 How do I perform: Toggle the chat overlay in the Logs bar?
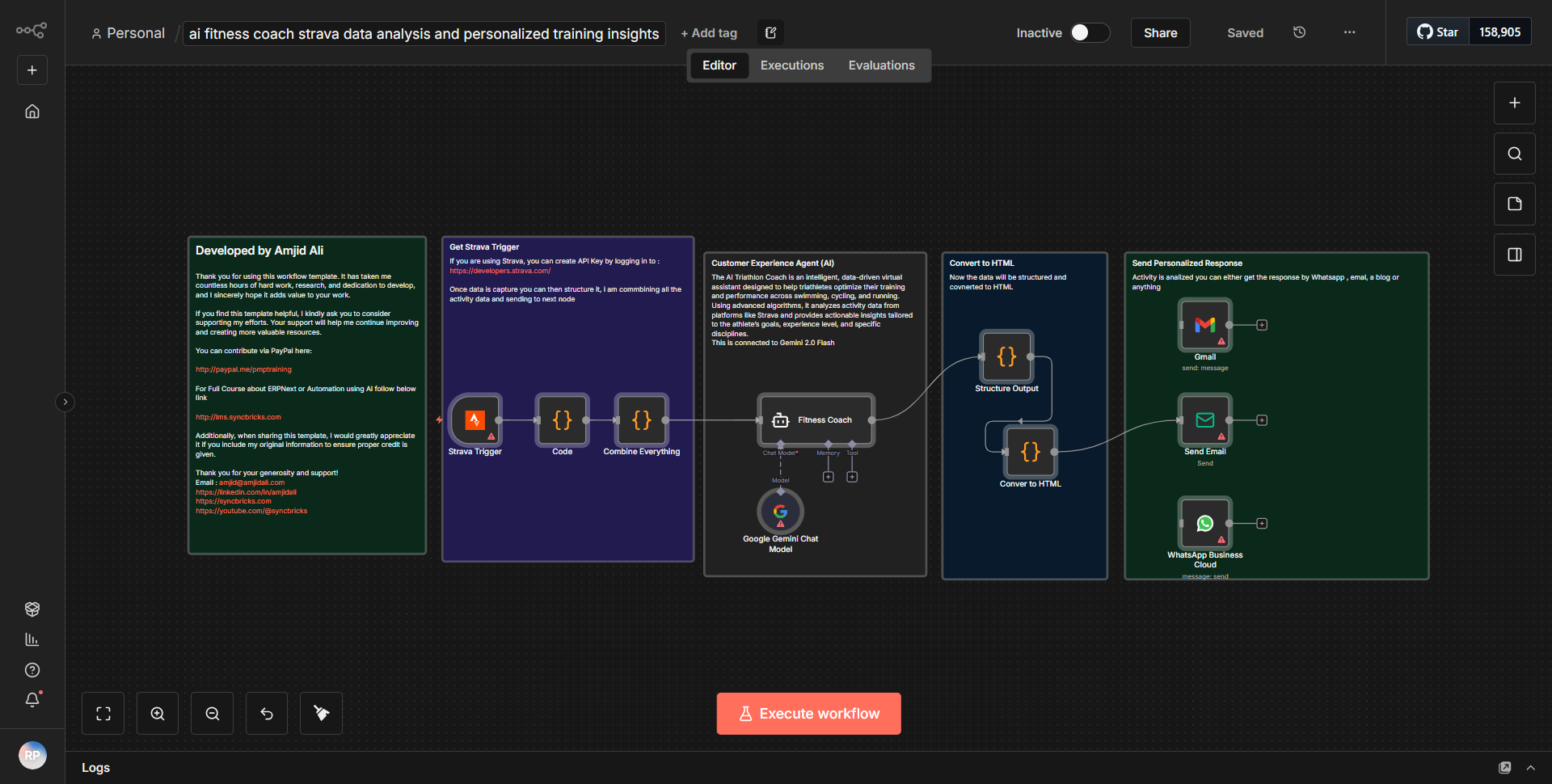(1505, 767)
